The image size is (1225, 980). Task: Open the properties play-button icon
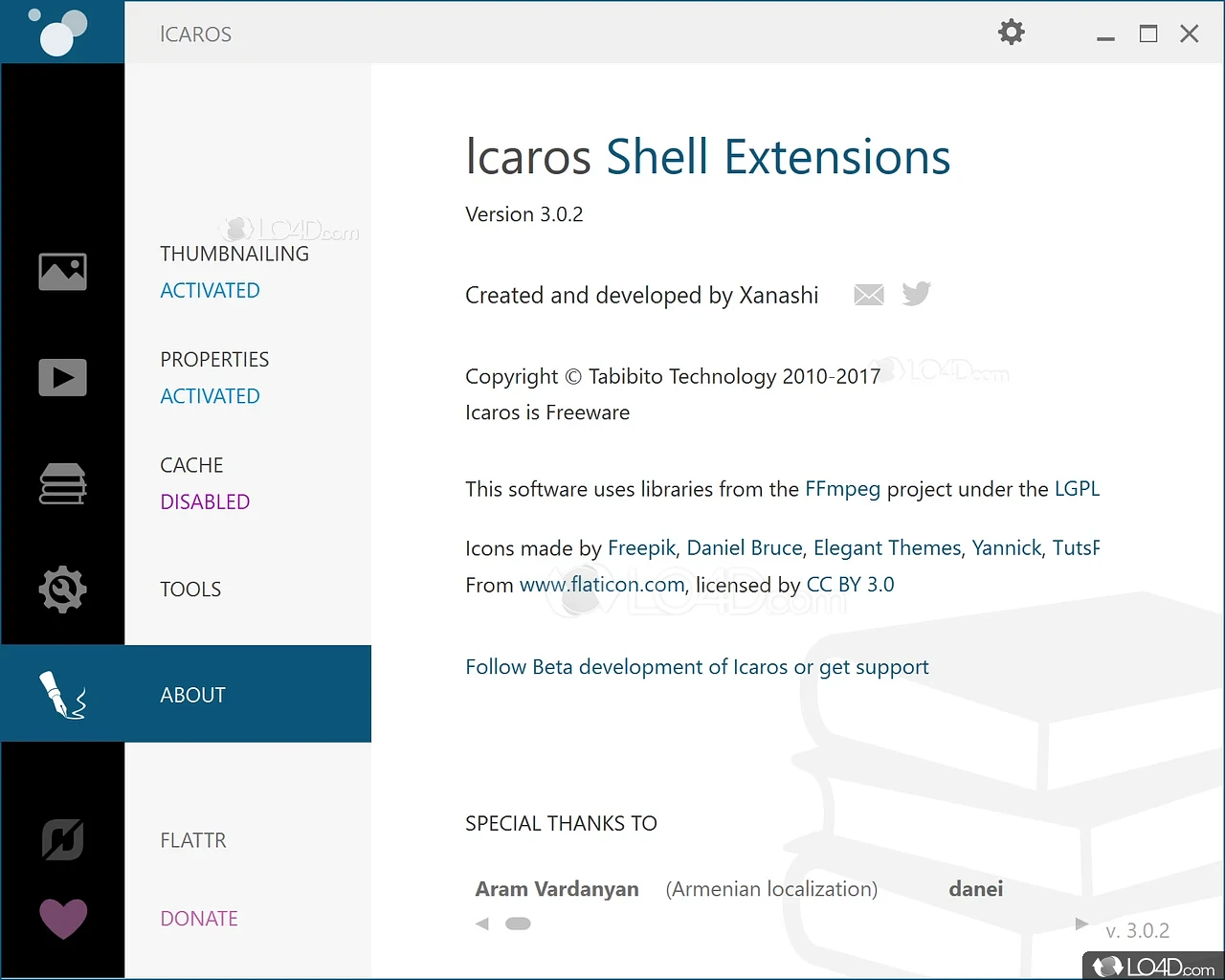point(62,377)
